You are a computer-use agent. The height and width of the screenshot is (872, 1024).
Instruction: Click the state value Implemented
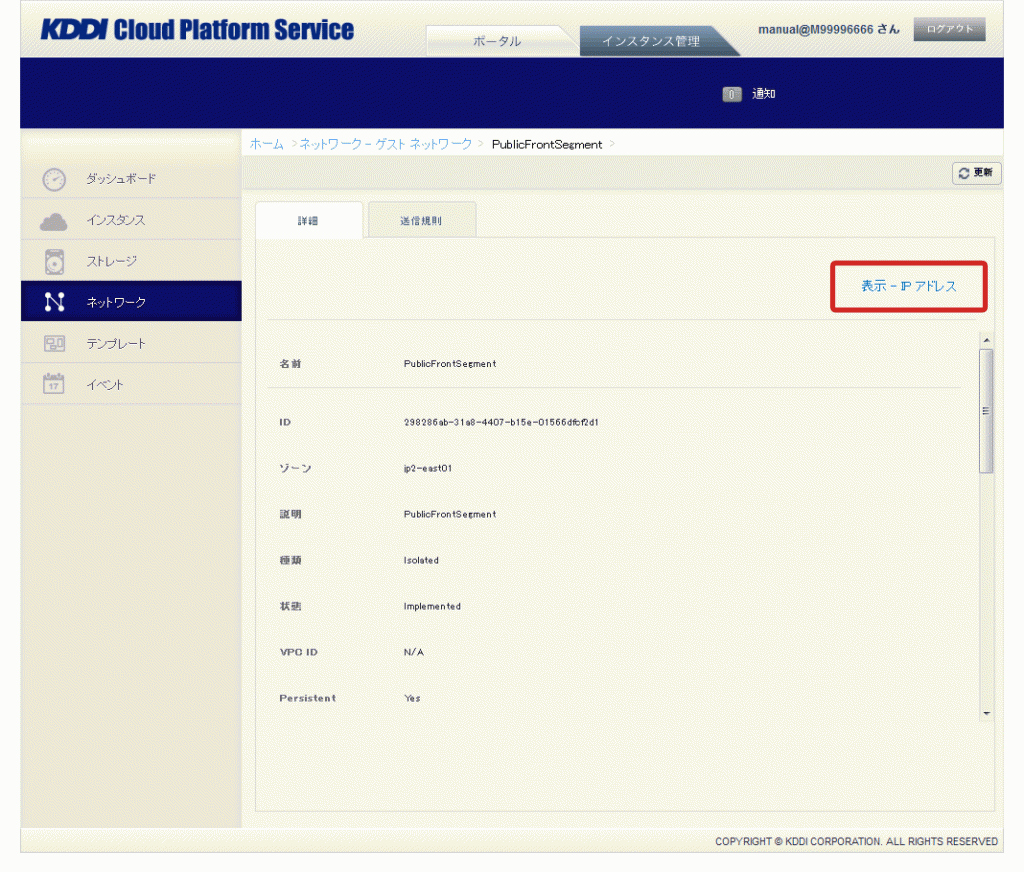[x=432, y=607]
